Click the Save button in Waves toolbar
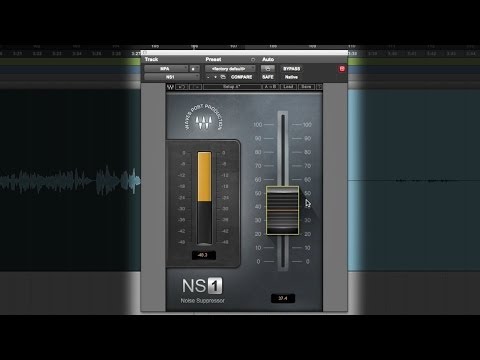 (x=306, y=87)
